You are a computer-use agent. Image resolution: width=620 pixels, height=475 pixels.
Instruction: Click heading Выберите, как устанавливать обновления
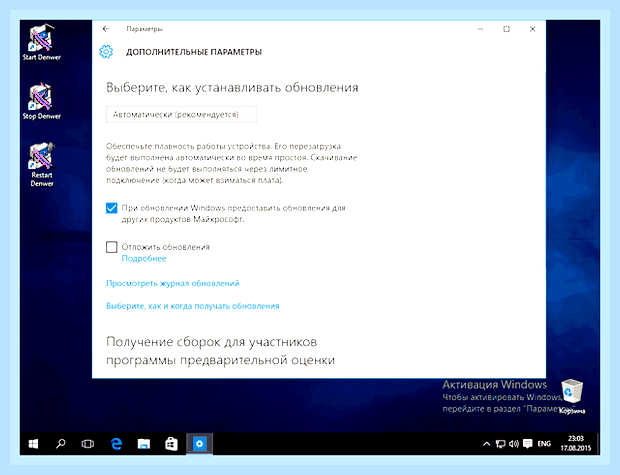coord(232,87)
